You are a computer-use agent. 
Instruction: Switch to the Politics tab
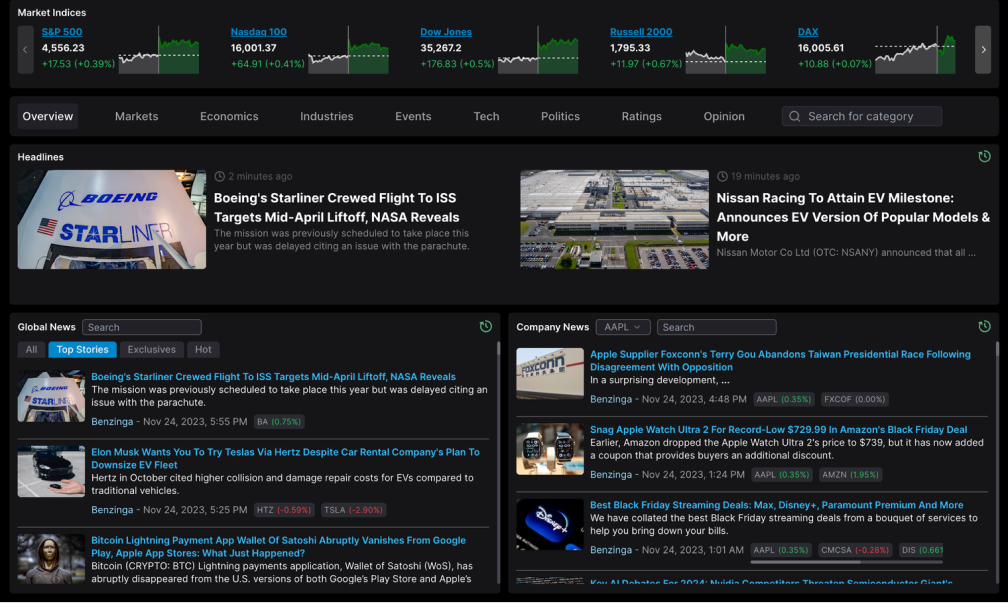point(560,116)
